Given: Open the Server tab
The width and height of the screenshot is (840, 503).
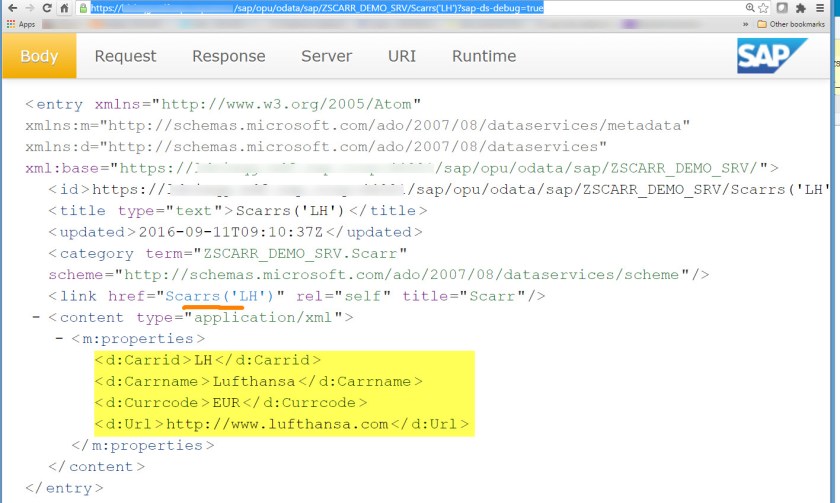Looking at the screenshot, I should pos(326,56).
